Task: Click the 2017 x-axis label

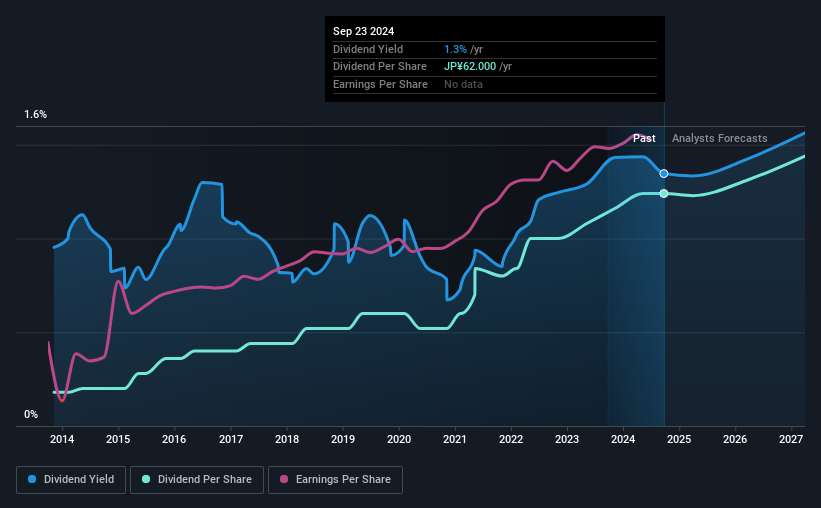Action: click(x=230, y=439)
